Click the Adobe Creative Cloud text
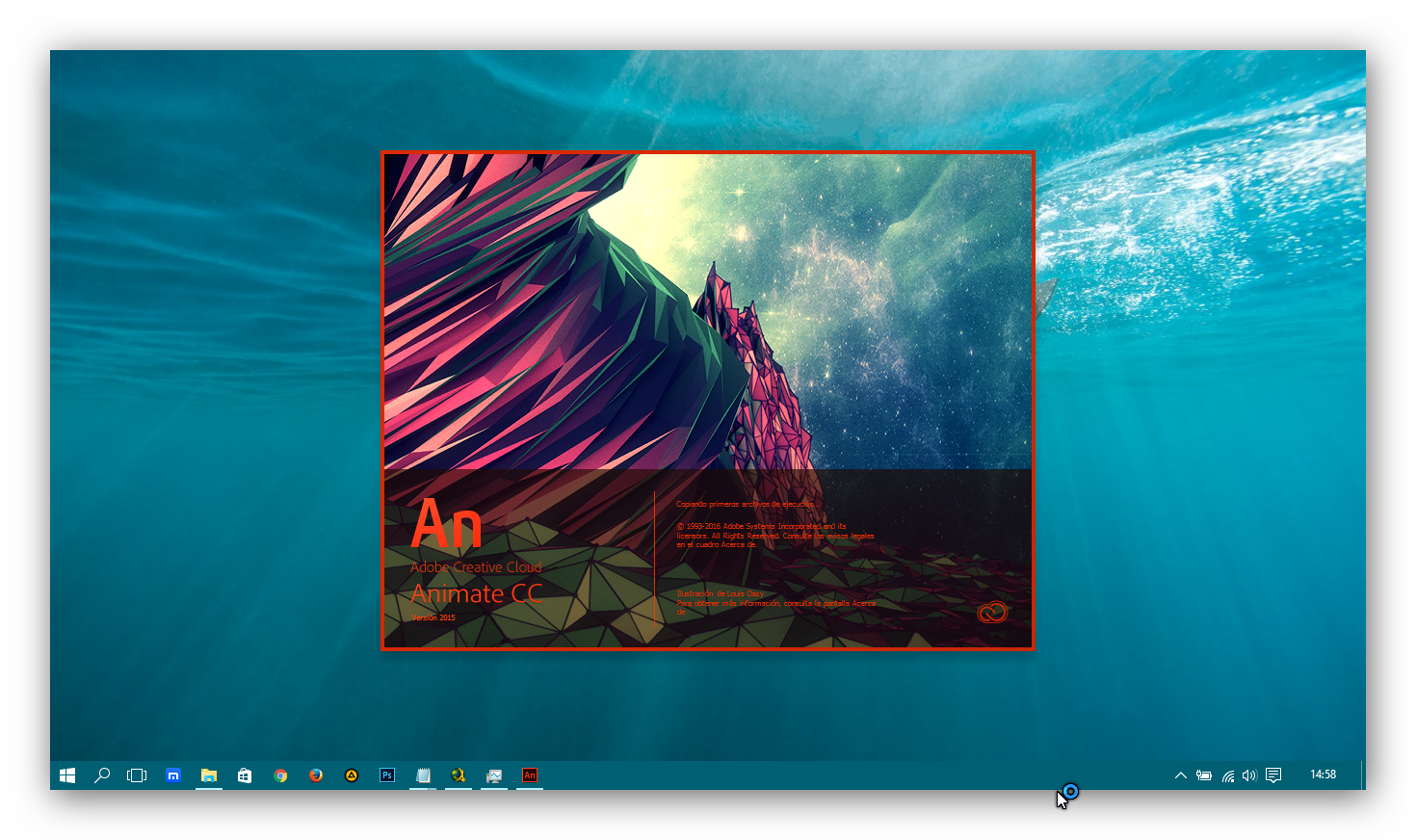This screenshot has width=1416, height=840. click(476, 567)
